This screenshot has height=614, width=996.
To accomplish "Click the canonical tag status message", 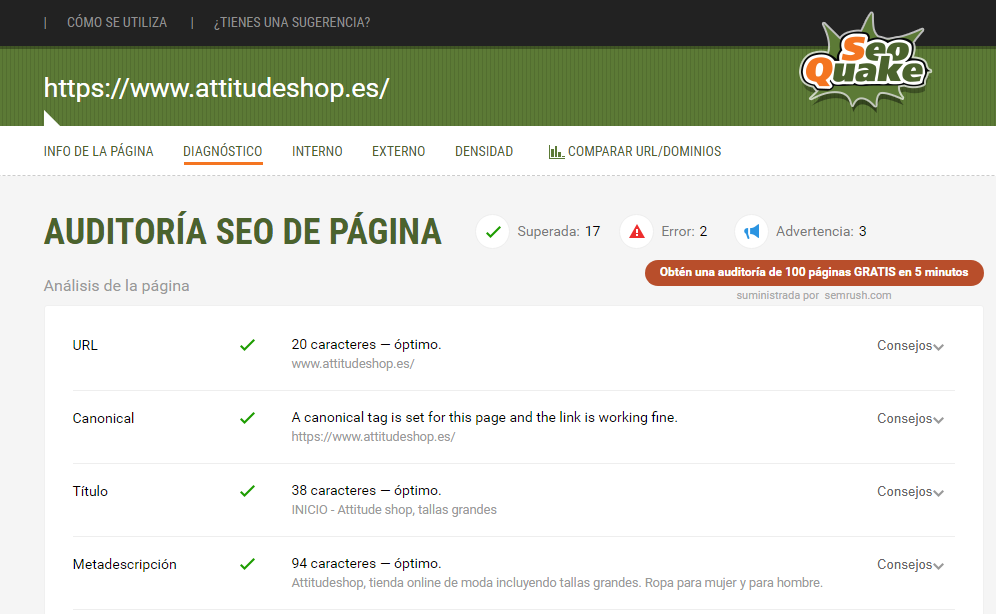I will (485, 418).
